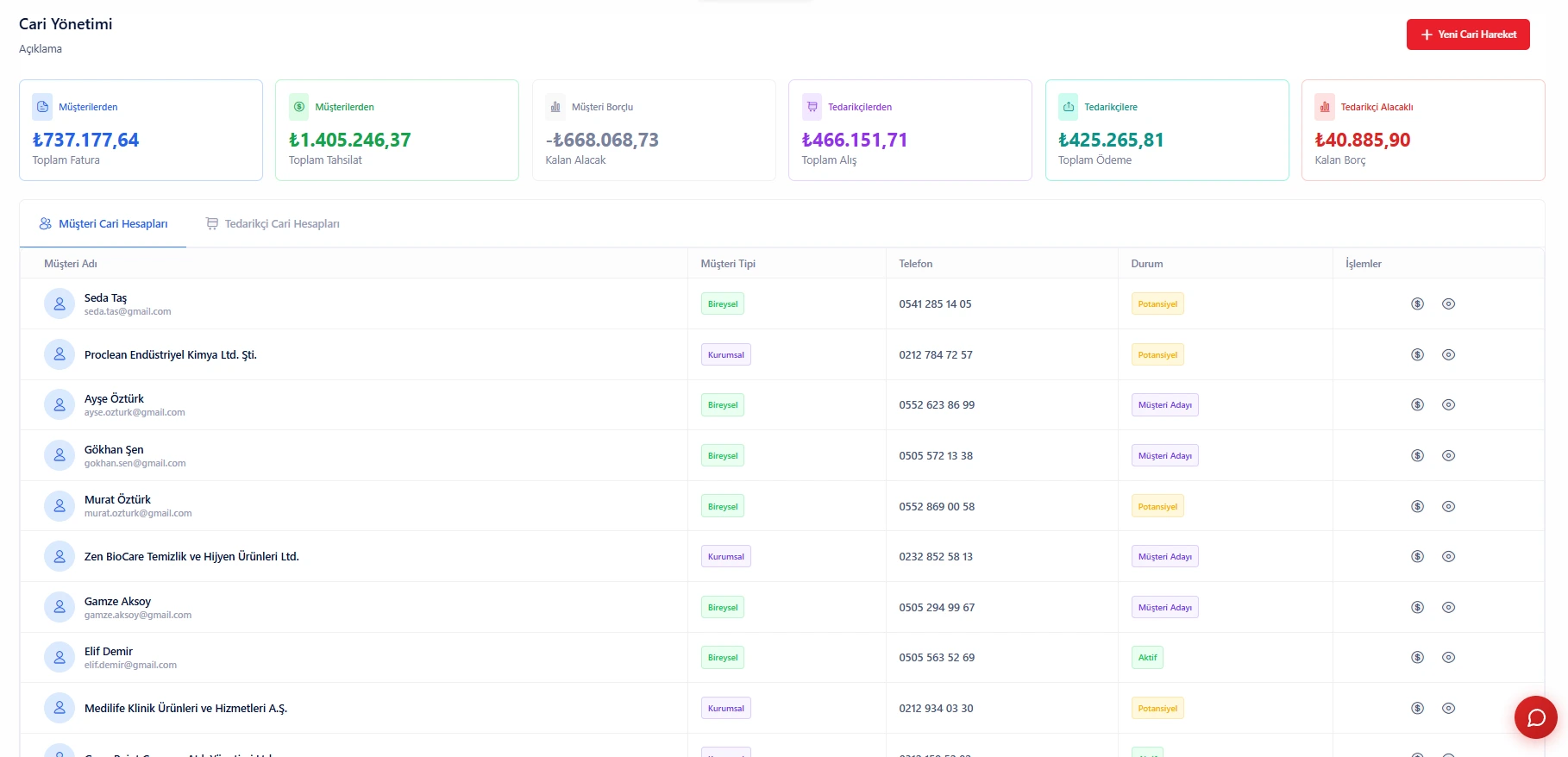Image resolution: width=1568 pixels, height=757 pixels.
Task: Click dollar icon for Medilife Klinik row
Action: (x=1417, y=709)
